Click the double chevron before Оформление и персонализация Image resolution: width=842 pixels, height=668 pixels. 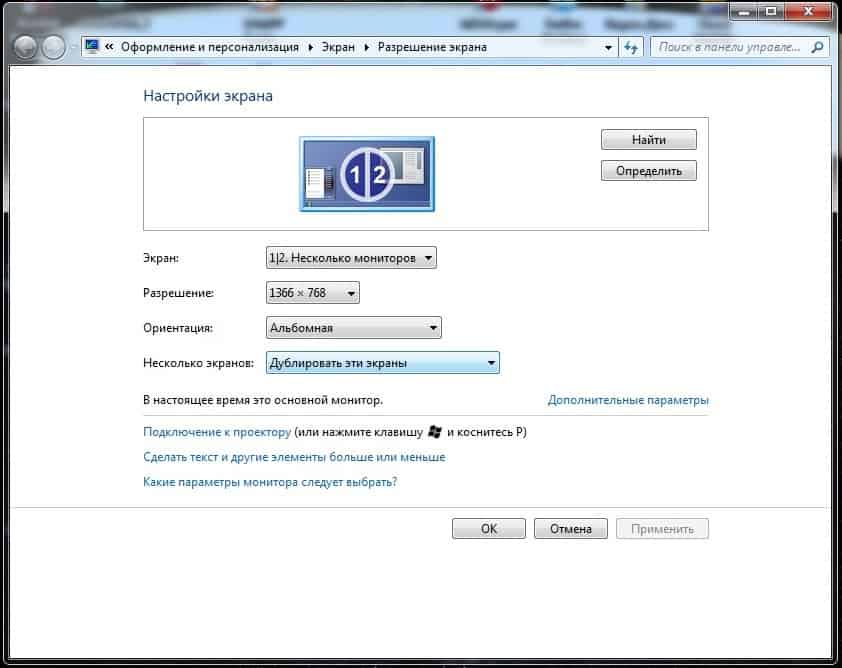coord(109,47)
